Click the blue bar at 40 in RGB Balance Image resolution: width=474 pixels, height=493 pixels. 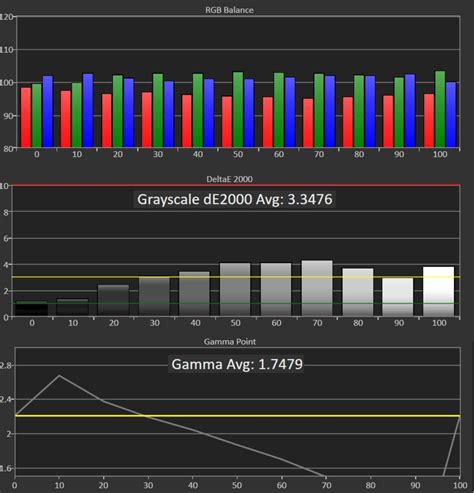point(209,113)
